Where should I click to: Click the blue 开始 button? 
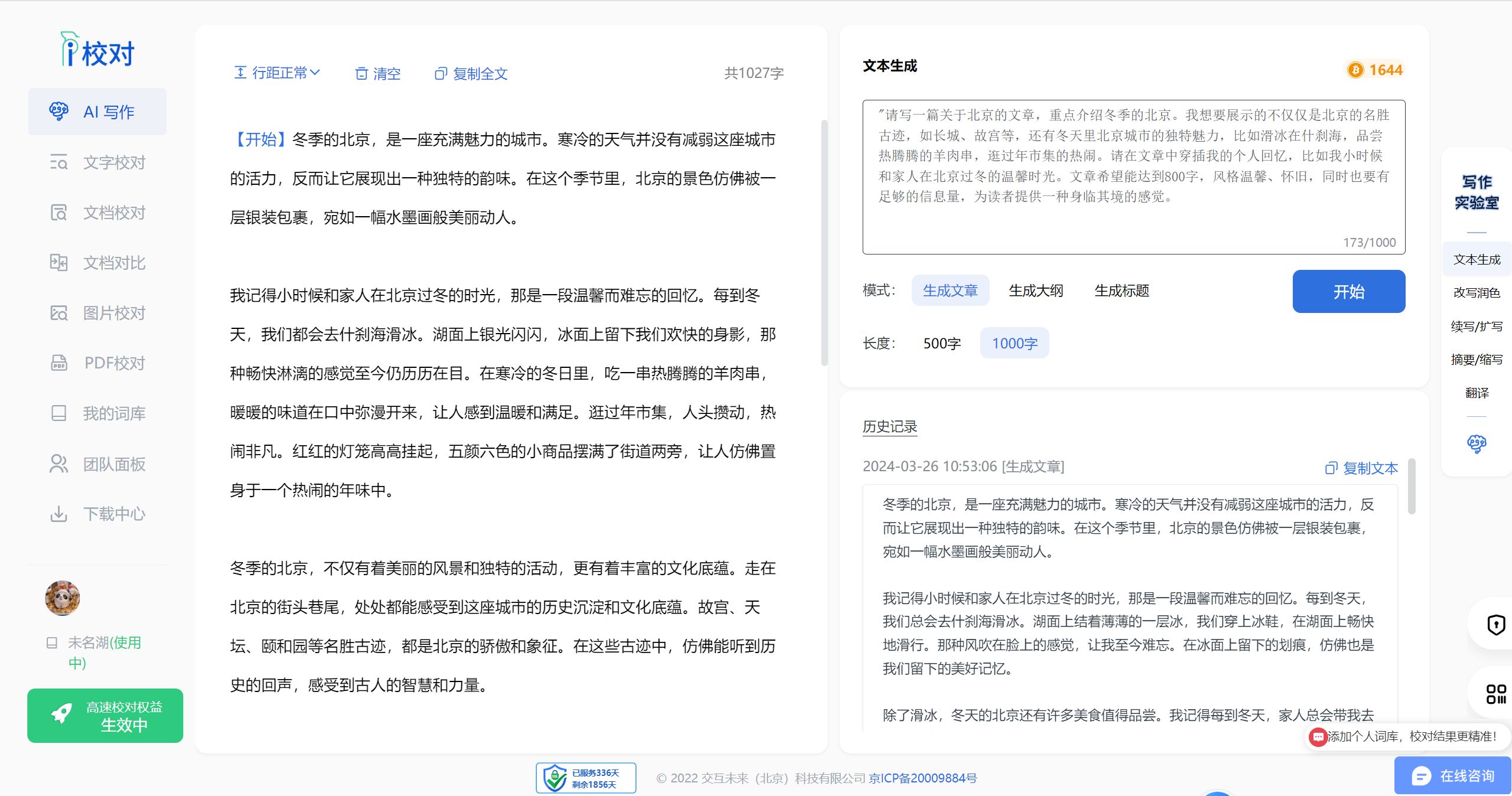click(x=1348, y=291)
